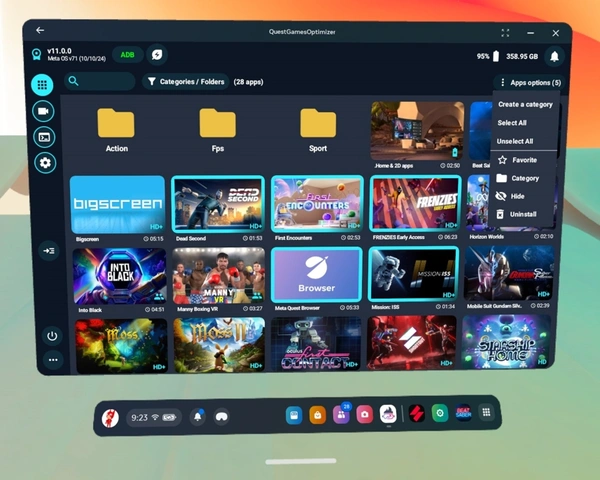The height and width of the screenshot is (480, 600).
Task: Click the notification bell in header
Action: coord(554,57)
